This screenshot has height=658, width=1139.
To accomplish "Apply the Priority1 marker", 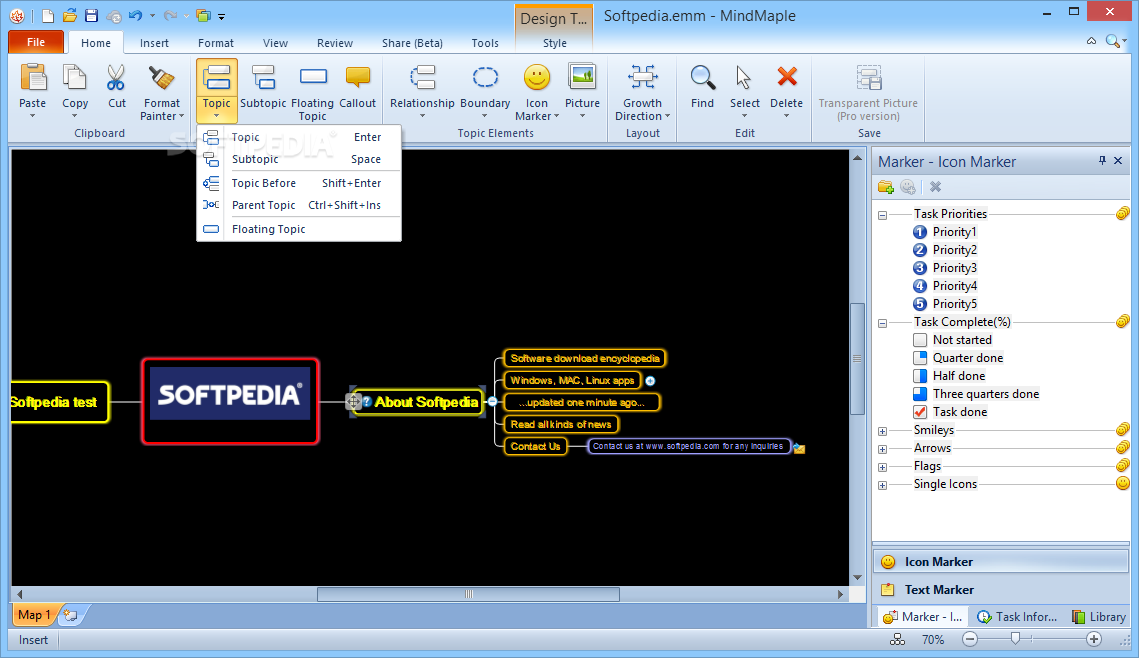I will click(944, 232).
